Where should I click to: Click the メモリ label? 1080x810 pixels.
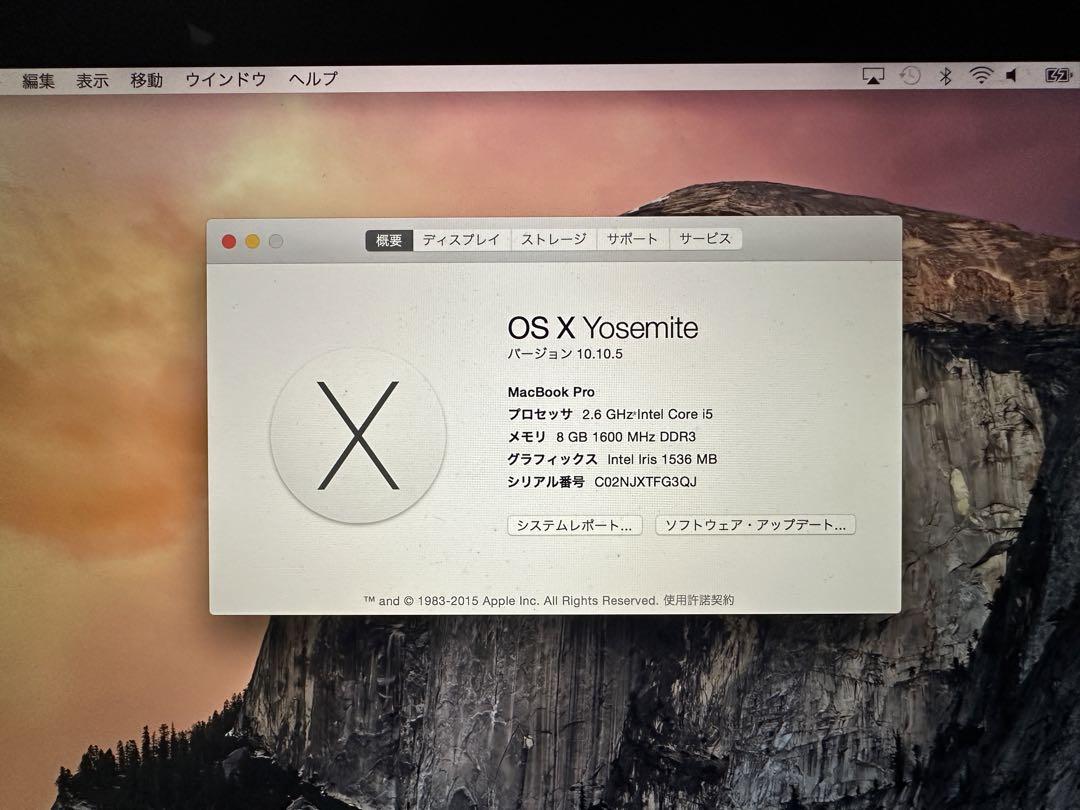pyautogui.click(x=527, y=437)
